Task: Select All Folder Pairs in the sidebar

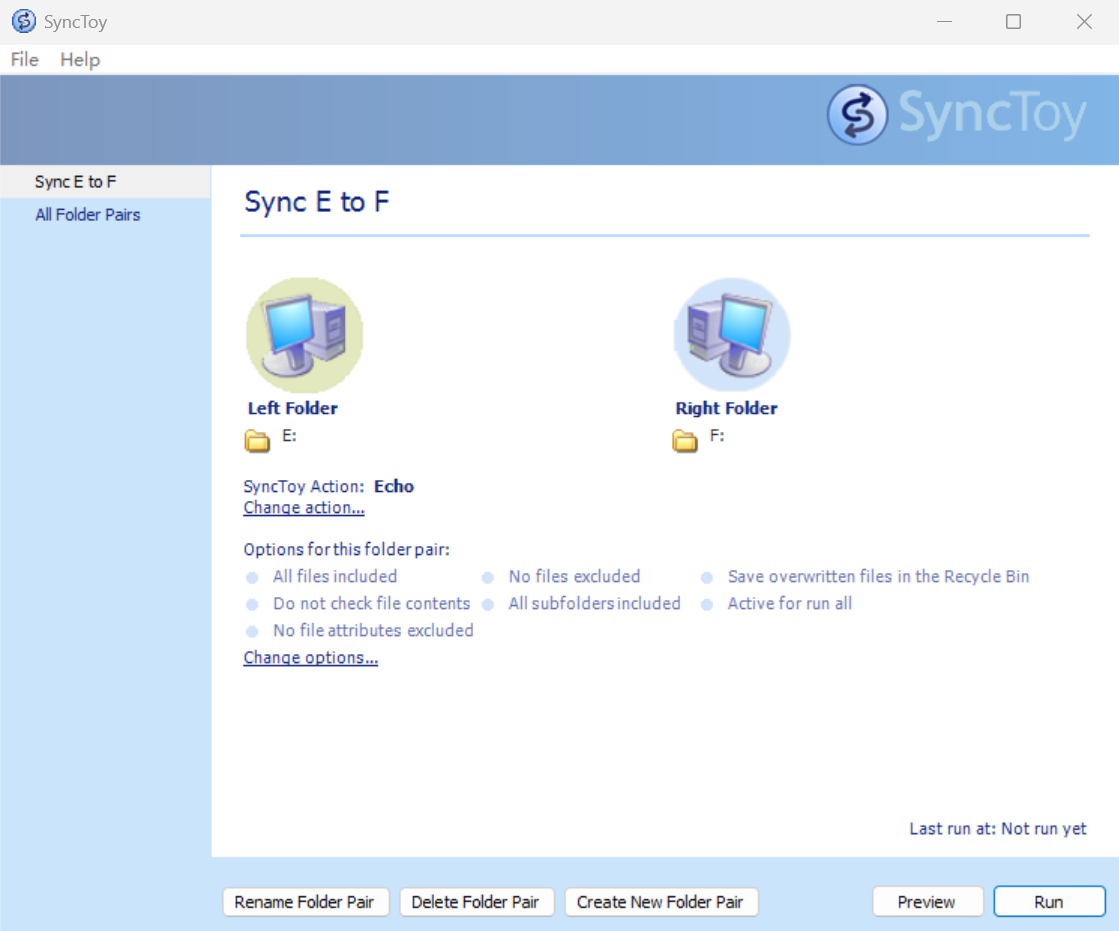Action: pos(88,214)
